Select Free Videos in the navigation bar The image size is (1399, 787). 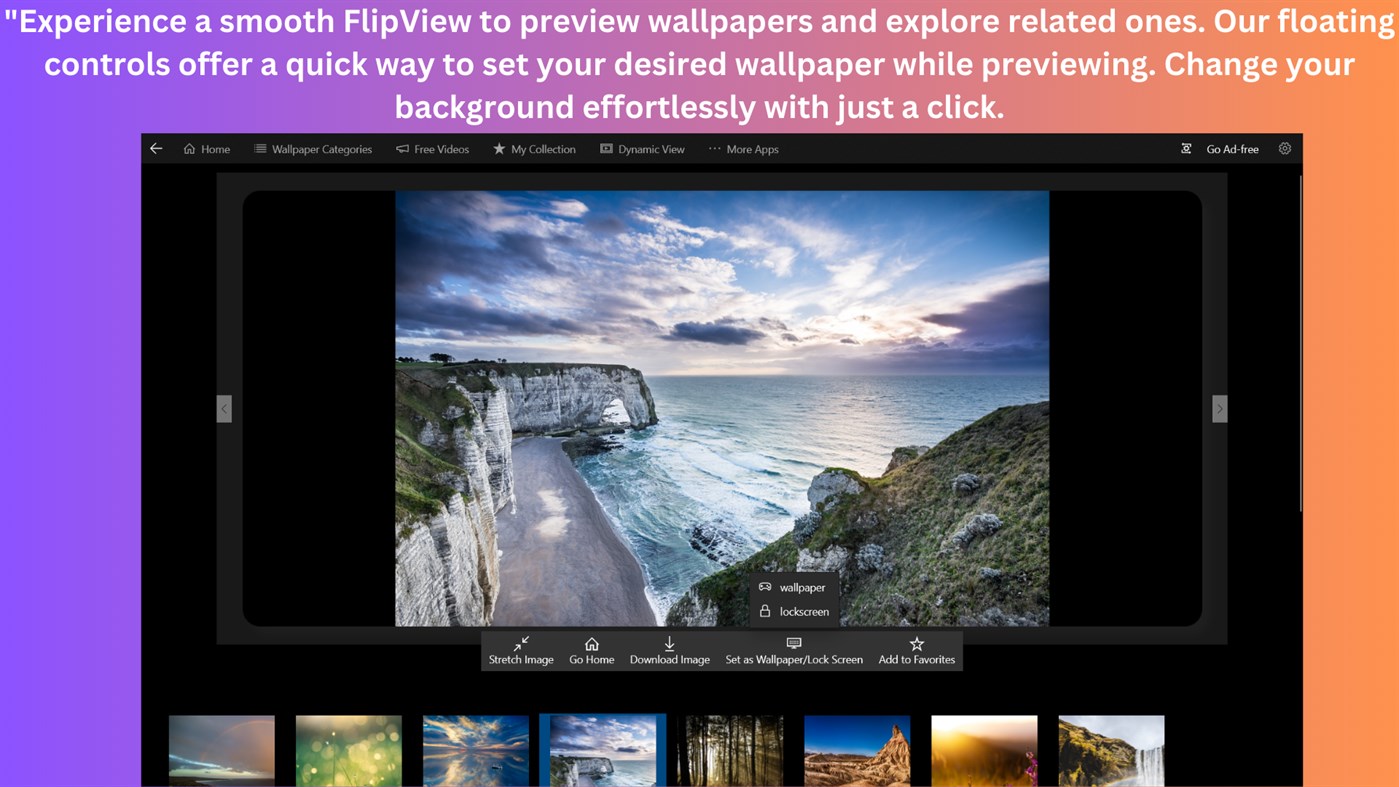pos(432,148)
